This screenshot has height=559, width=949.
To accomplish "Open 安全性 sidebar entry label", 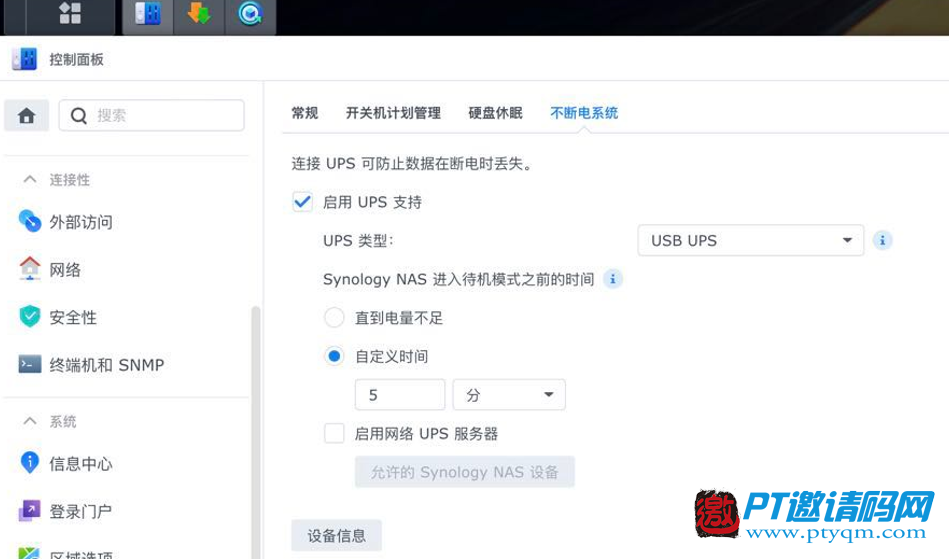I will [73, 317].
